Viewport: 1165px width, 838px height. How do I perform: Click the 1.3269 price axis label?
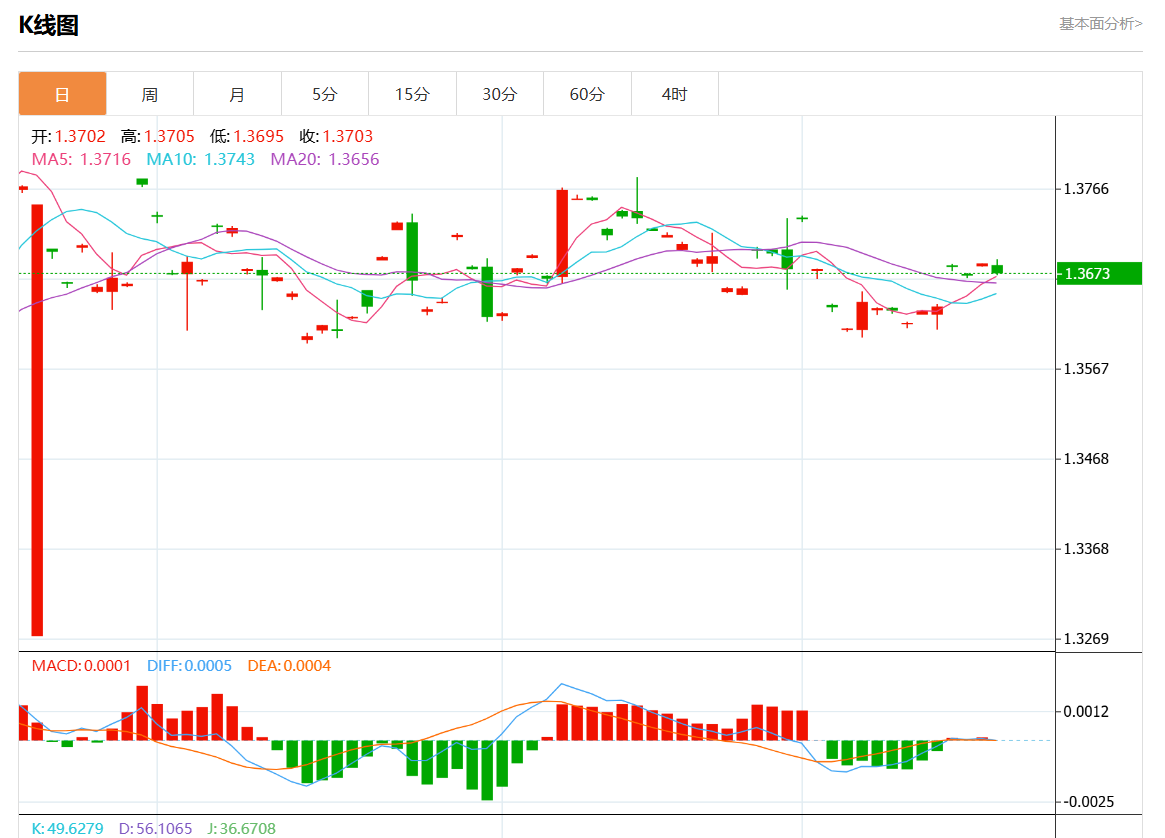pyautogui.click(x=1086, y=638)
